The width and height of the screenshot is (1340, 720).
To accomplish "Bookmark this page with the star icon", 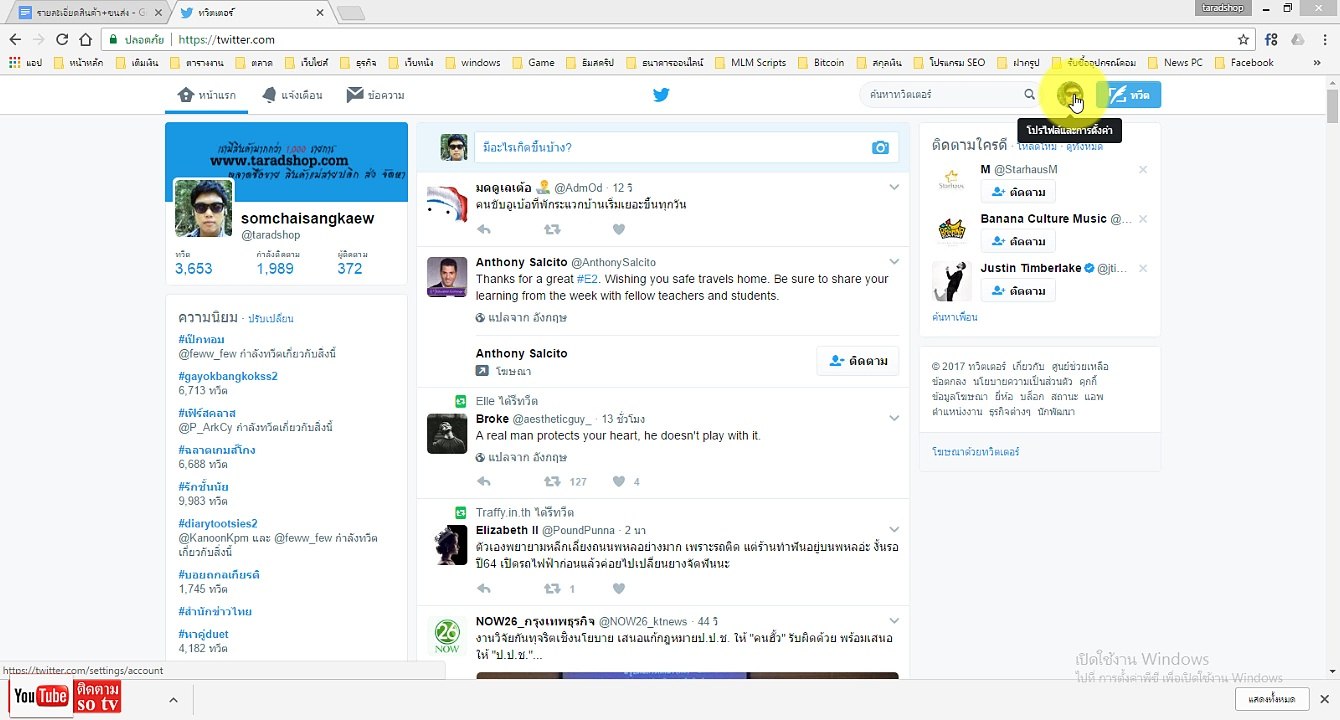I will pos(1243,40).
